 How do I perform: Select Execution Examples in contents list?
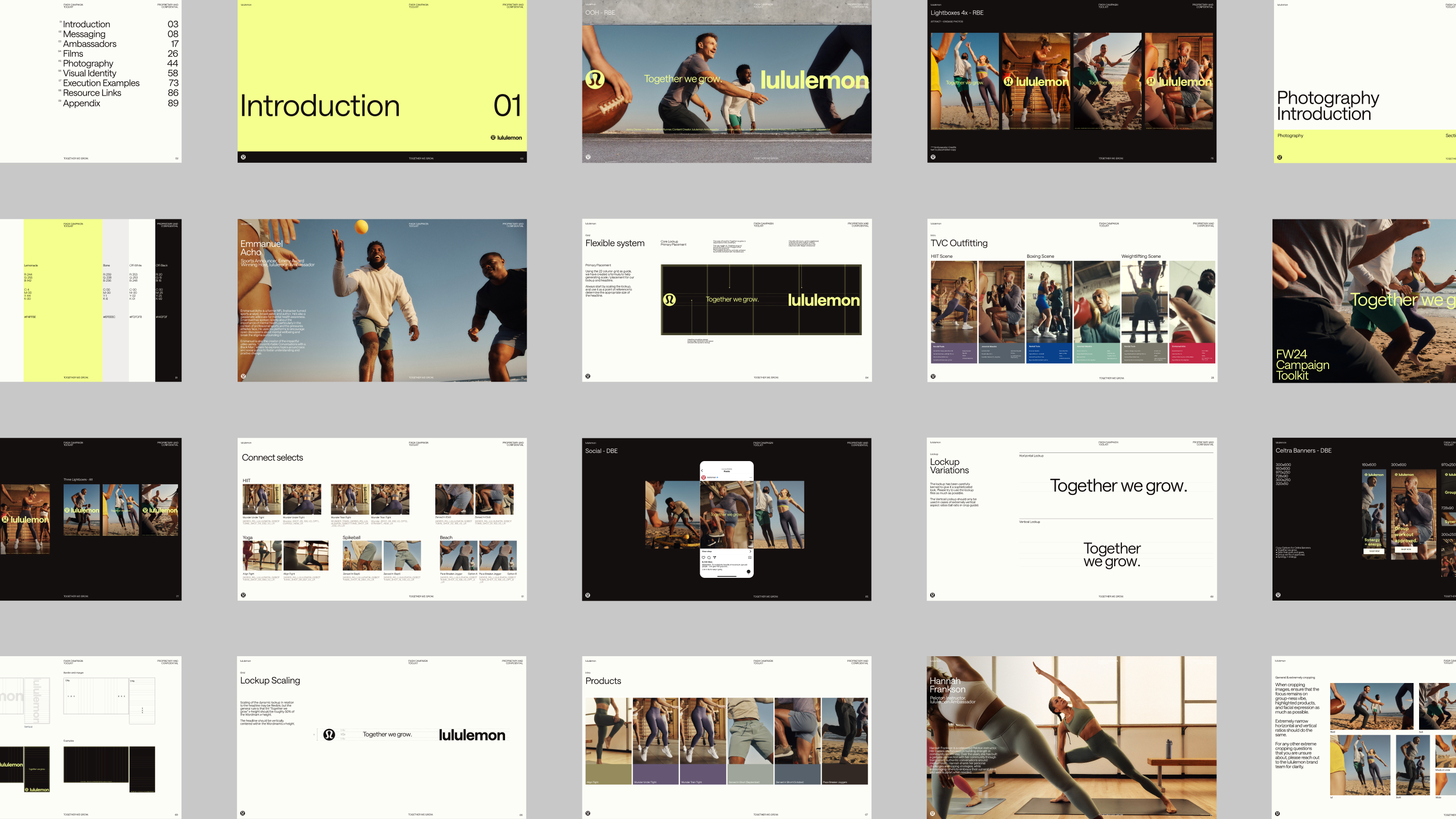coord(101,83)
